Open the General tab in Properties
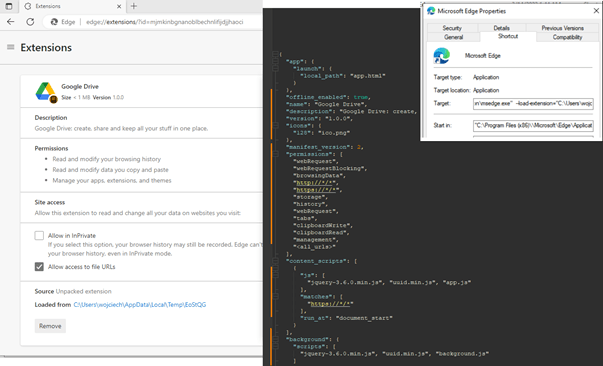This screenshot has width=603, height=366. point(453,37)
